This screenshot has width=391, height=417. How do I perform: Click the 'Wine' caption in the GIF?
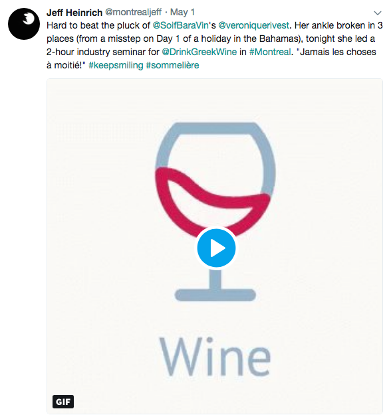coord(215,356)
